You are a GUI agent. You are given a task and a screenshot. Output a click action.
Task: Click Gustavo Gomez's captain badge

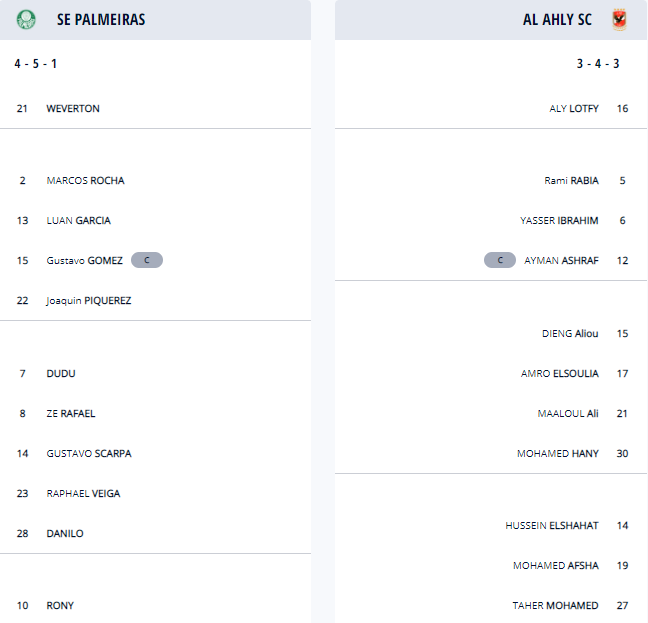point(147,260)
